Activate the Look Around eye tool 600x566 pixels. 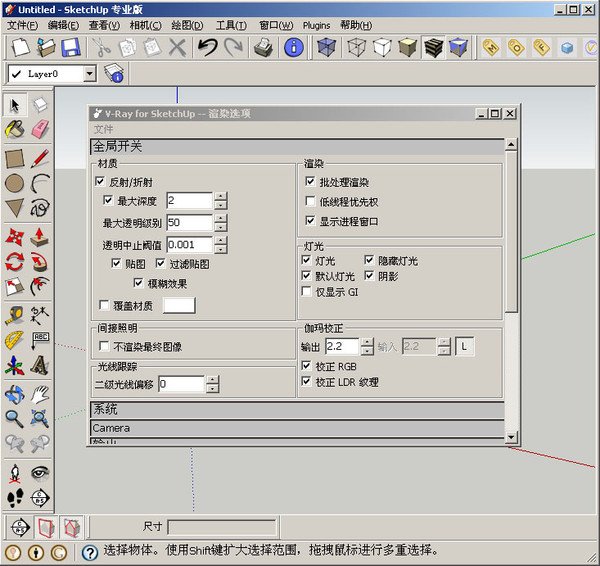click(40, 473)
